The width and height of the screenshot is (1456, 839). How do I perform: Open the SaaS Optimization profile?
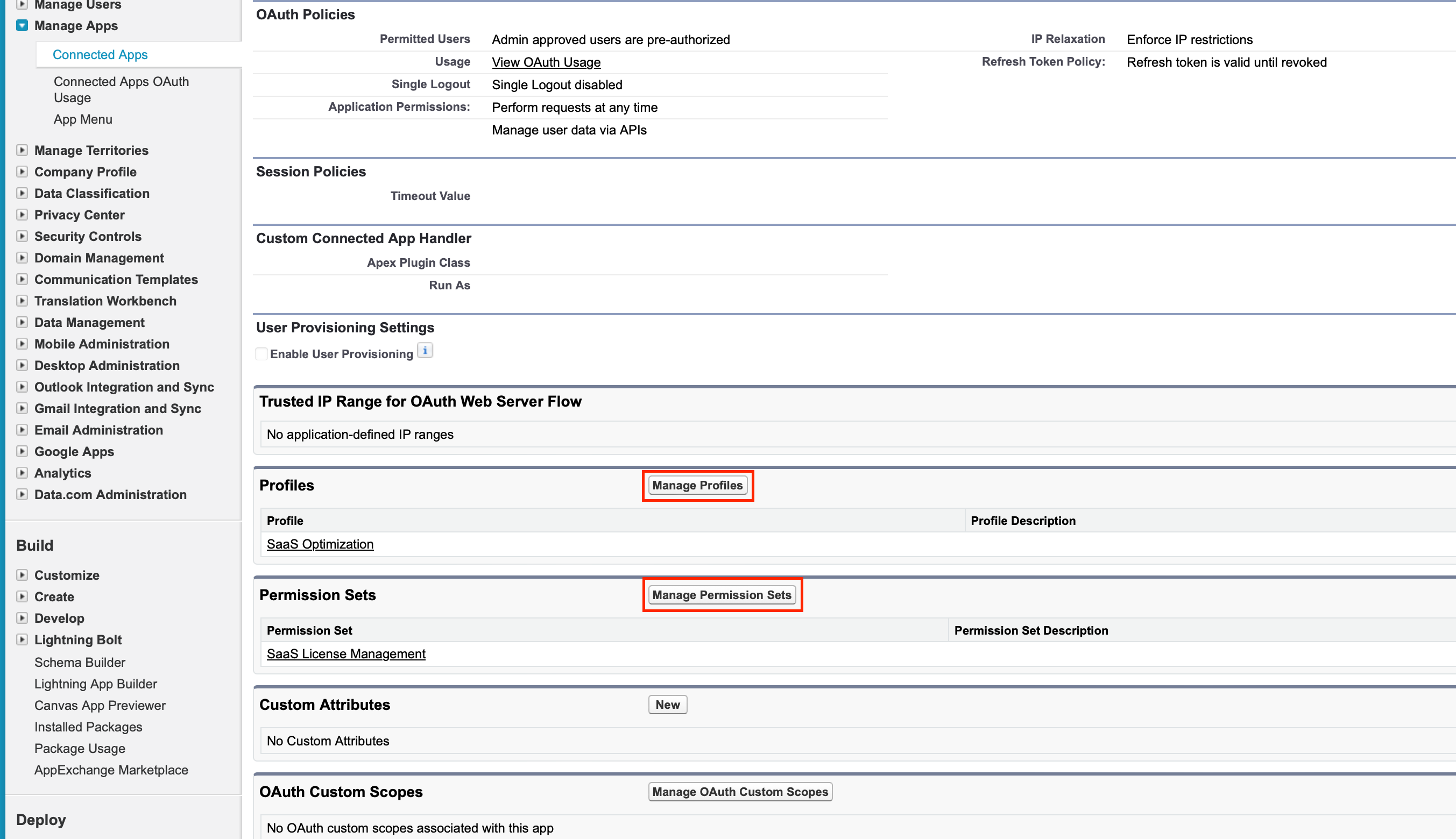coord(320,543)
